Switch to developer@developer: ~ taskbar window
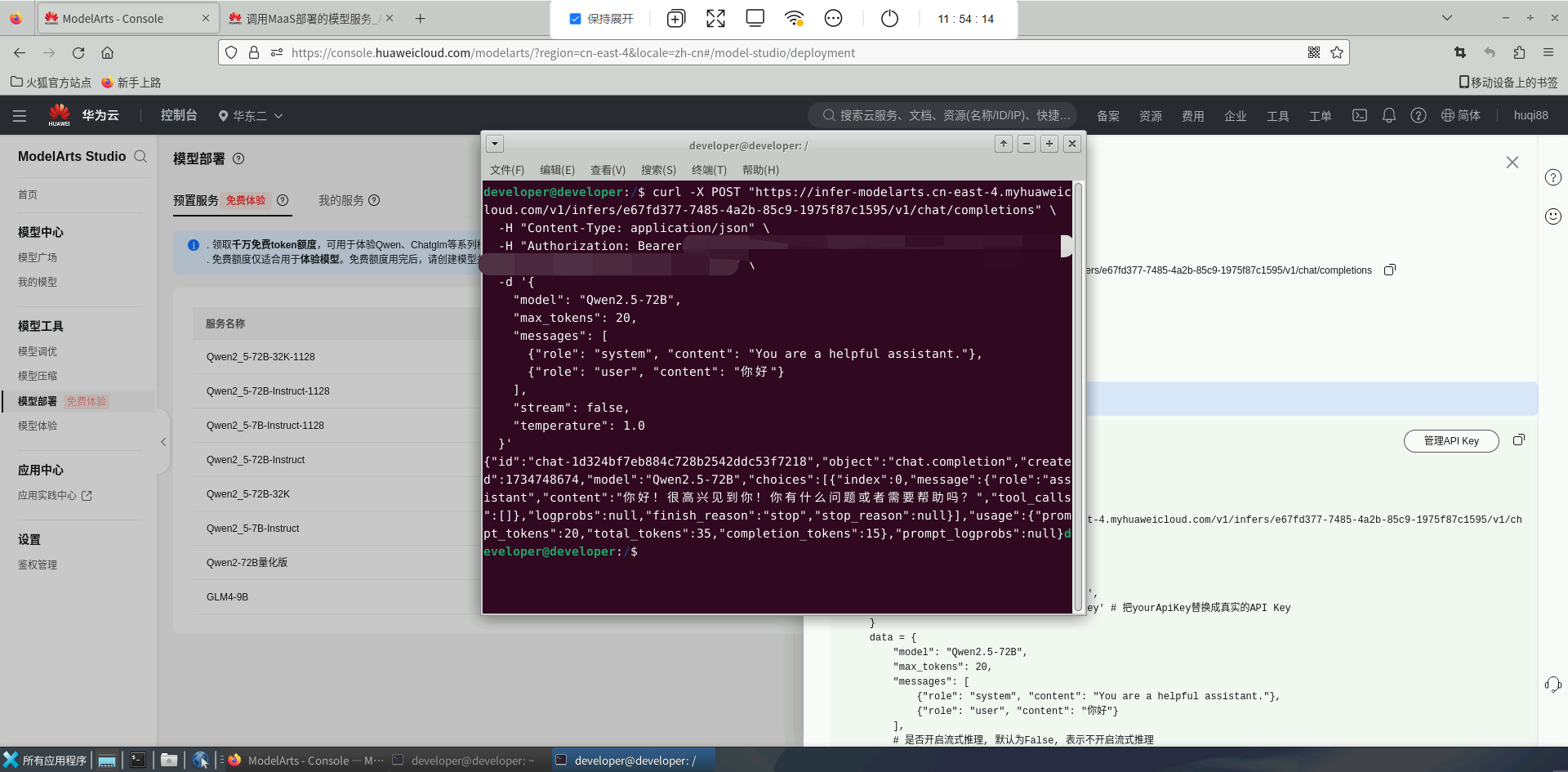The width and height of the screenshot is (1568, 772). click(464, 761)
